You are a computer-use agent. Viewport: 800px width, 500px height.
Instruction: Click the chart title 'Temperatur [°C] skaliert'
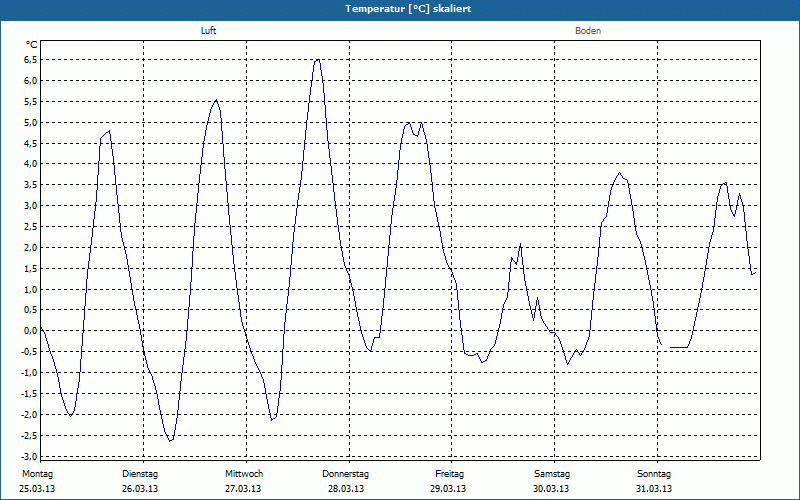pyautogui.click(x=408, y=9)
